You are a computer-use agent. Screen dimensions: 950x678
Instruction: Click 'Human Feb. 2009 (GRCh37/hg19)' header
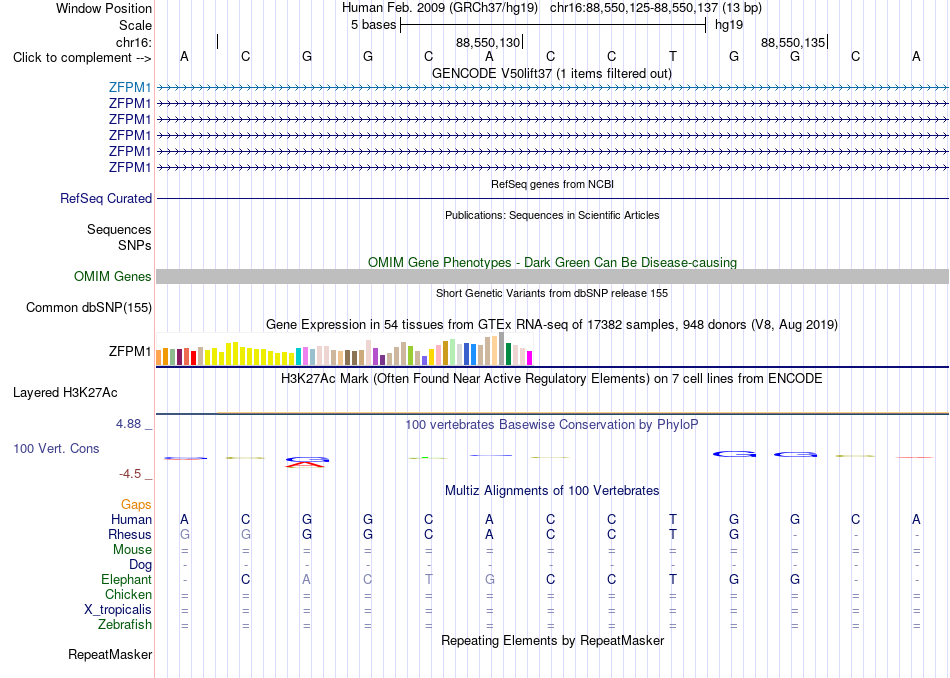pyautogui.click(x=440, y=8)
